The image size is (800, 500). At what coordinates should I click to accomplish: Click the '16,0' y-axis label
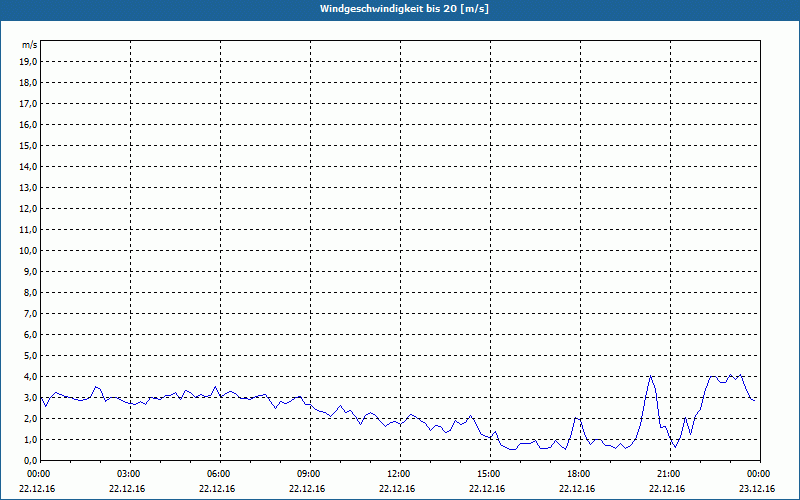click(28, 124)
